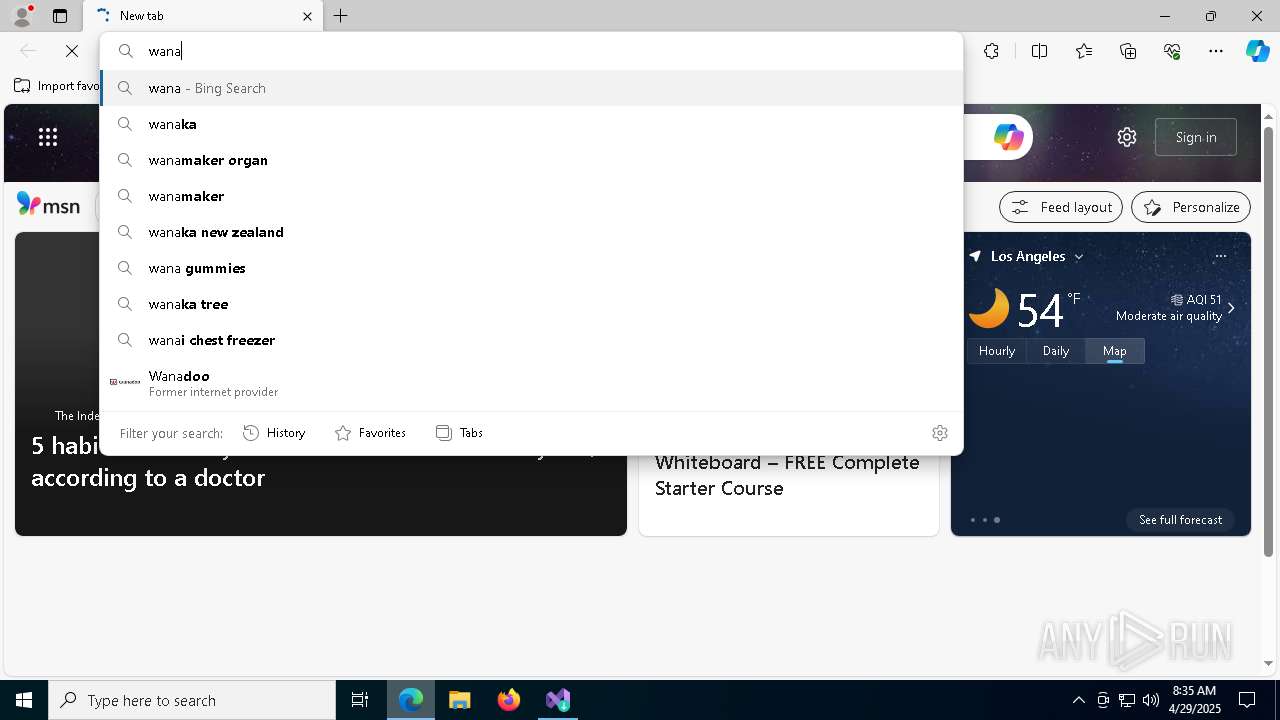Pick the 'wanamaker' suggestion

(532, 196)
